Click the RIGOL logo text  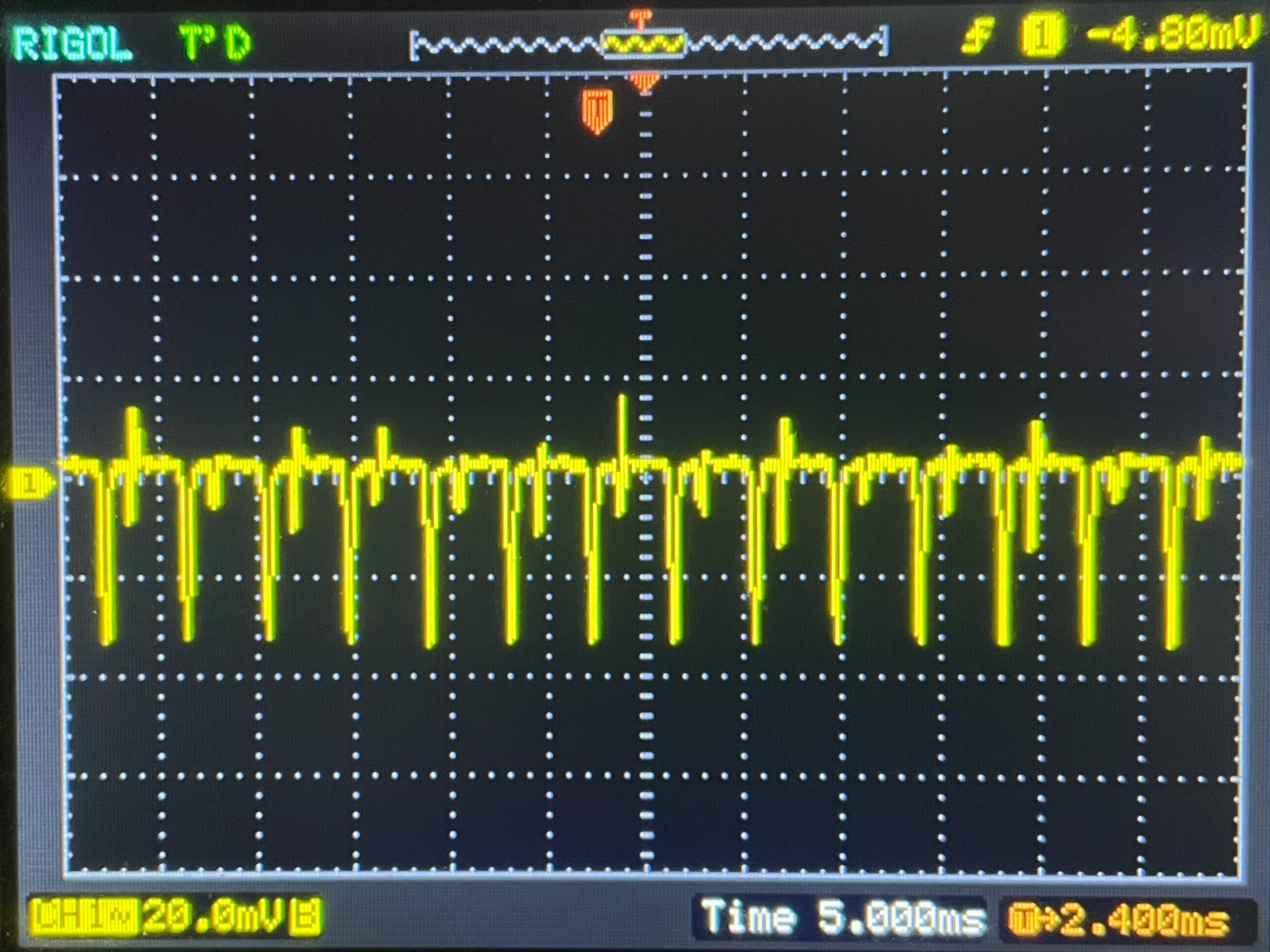(x=72, y=44)
